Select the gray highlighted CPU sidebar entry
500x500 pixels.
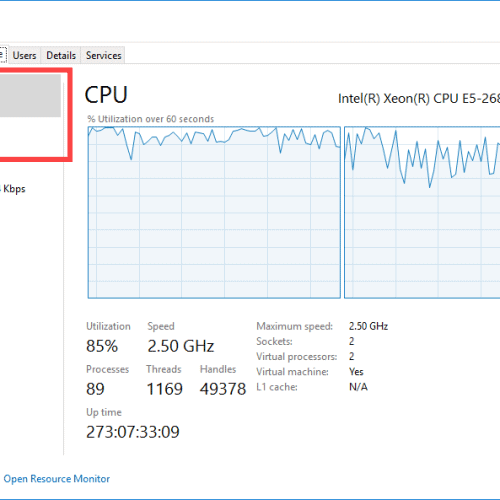[30, 95]
